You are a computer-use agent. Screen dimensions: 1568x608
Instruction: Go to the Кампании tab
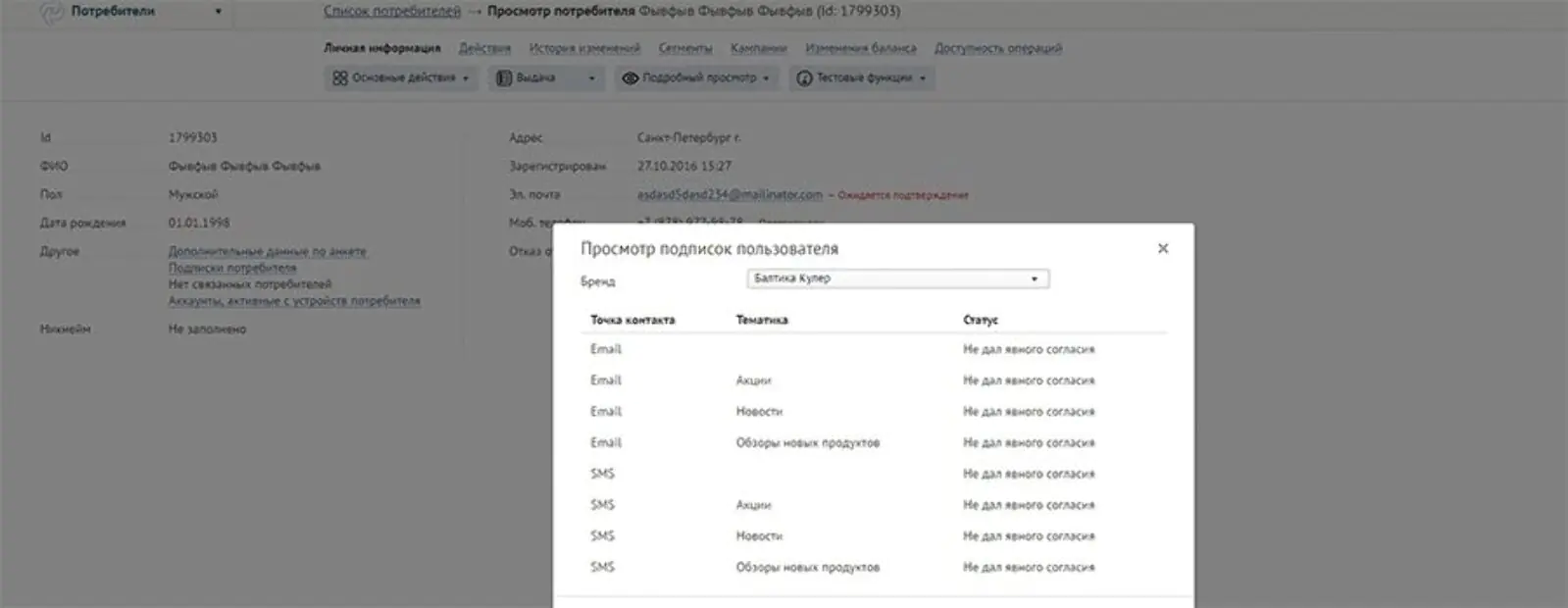[759, 48]
